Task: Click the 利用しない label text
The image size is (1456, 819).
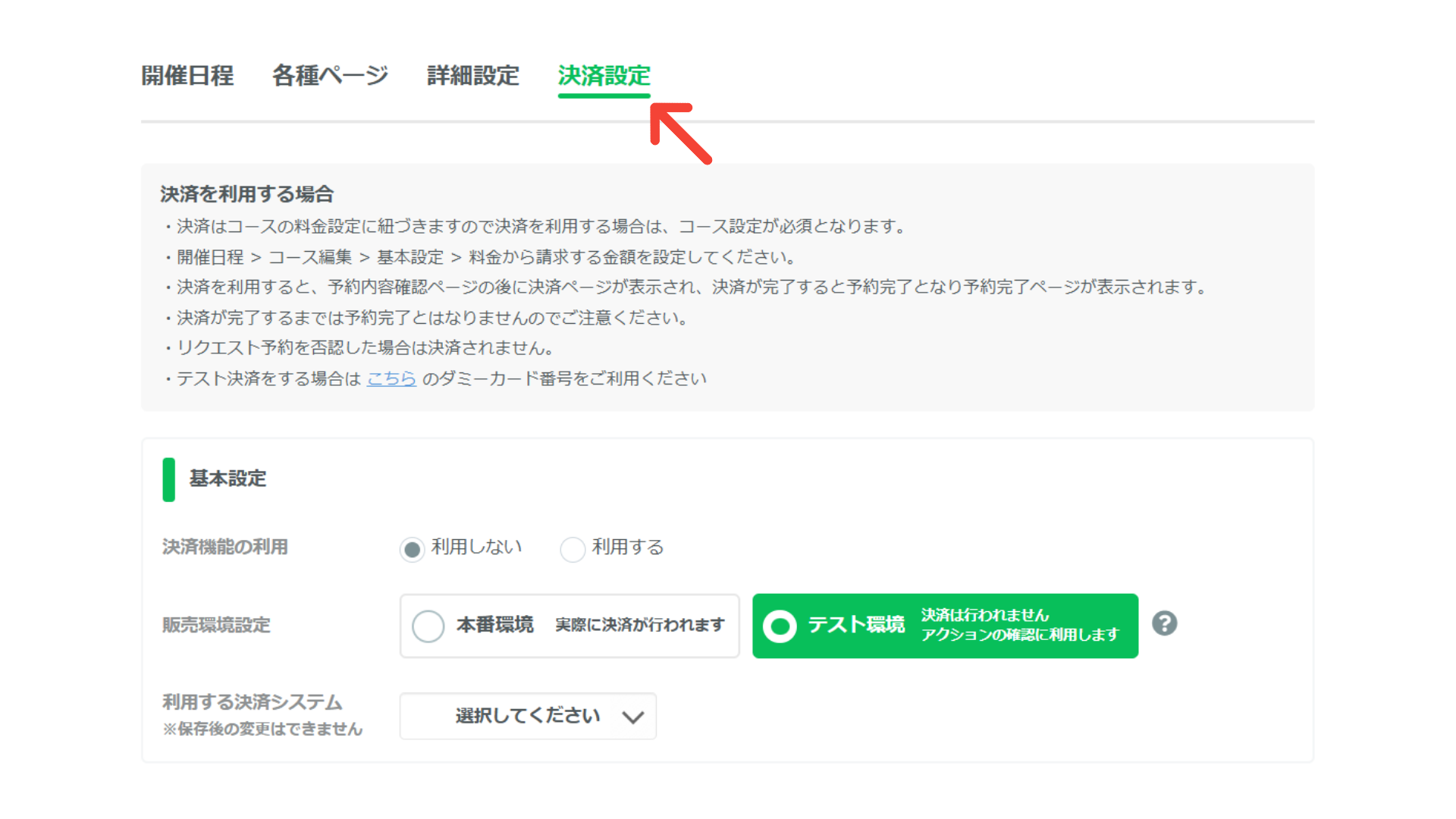Action: [476, 547]
